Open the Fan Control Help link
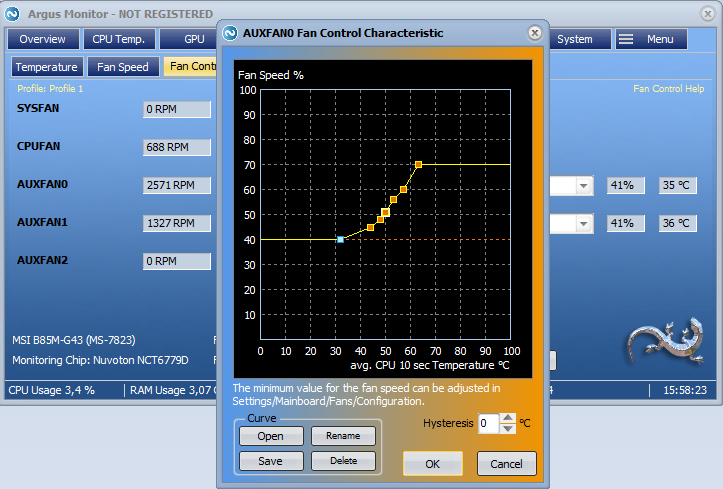This screenshot has height=489, width=723. coord(669,89)
